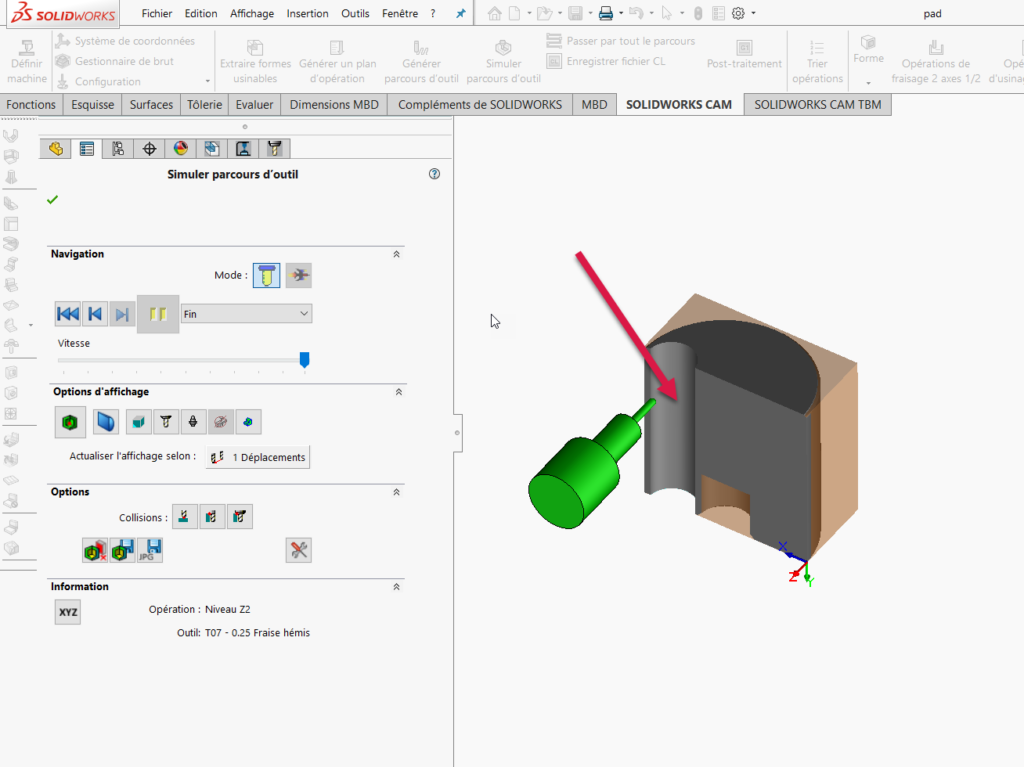Step back one move in simulation
Image resolution: width=1024 pixels, height=767 pixels.
(x=95, y=314)
